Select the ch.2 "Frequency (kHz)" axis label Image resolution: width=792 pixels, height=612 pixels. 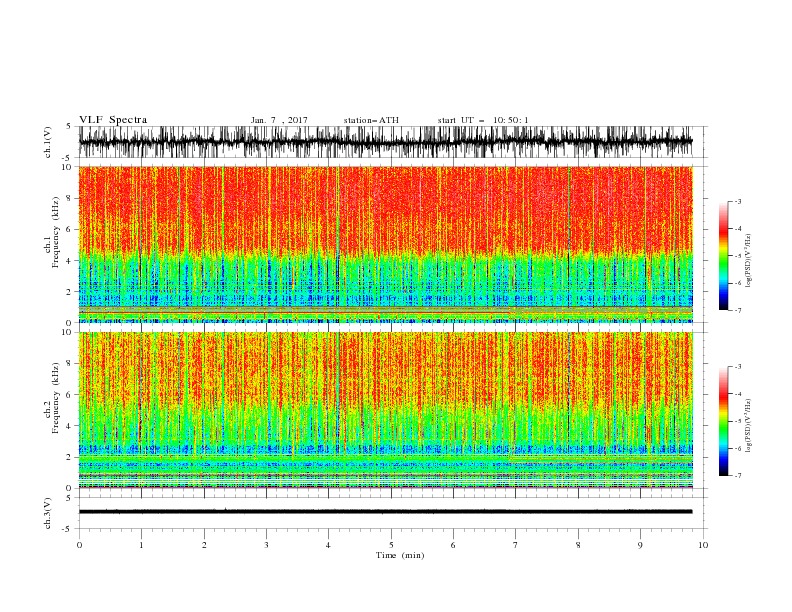point(56,397)
